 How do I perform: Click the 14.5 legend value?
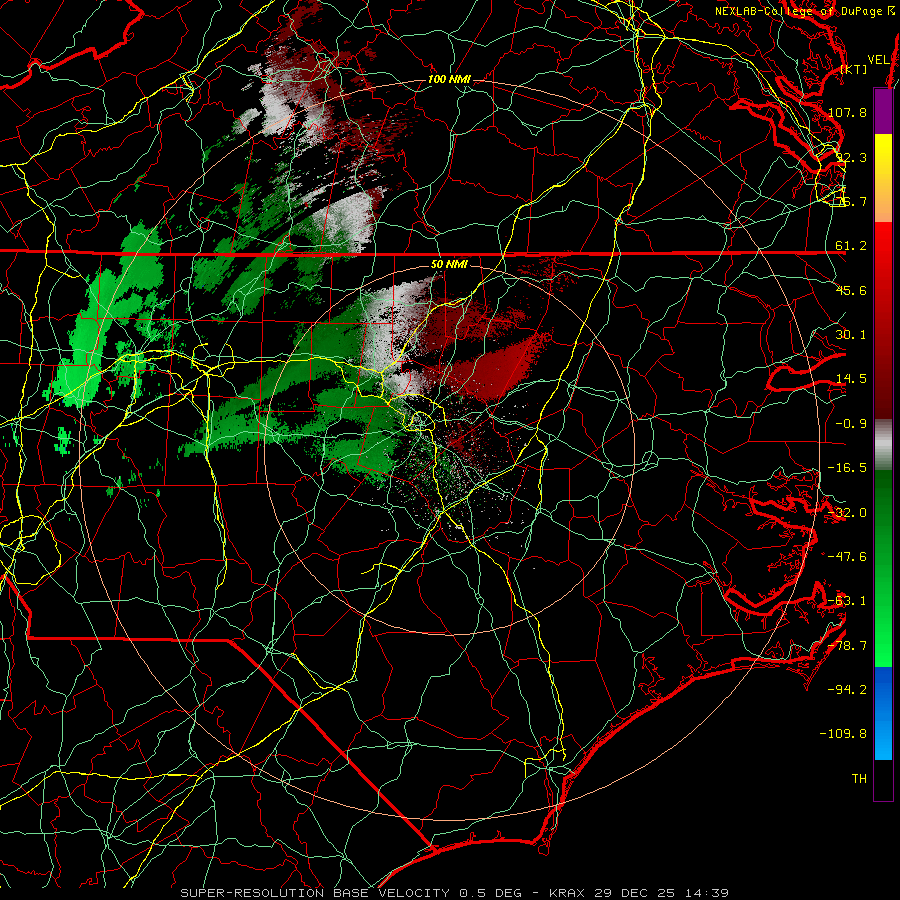coord(851,379)
